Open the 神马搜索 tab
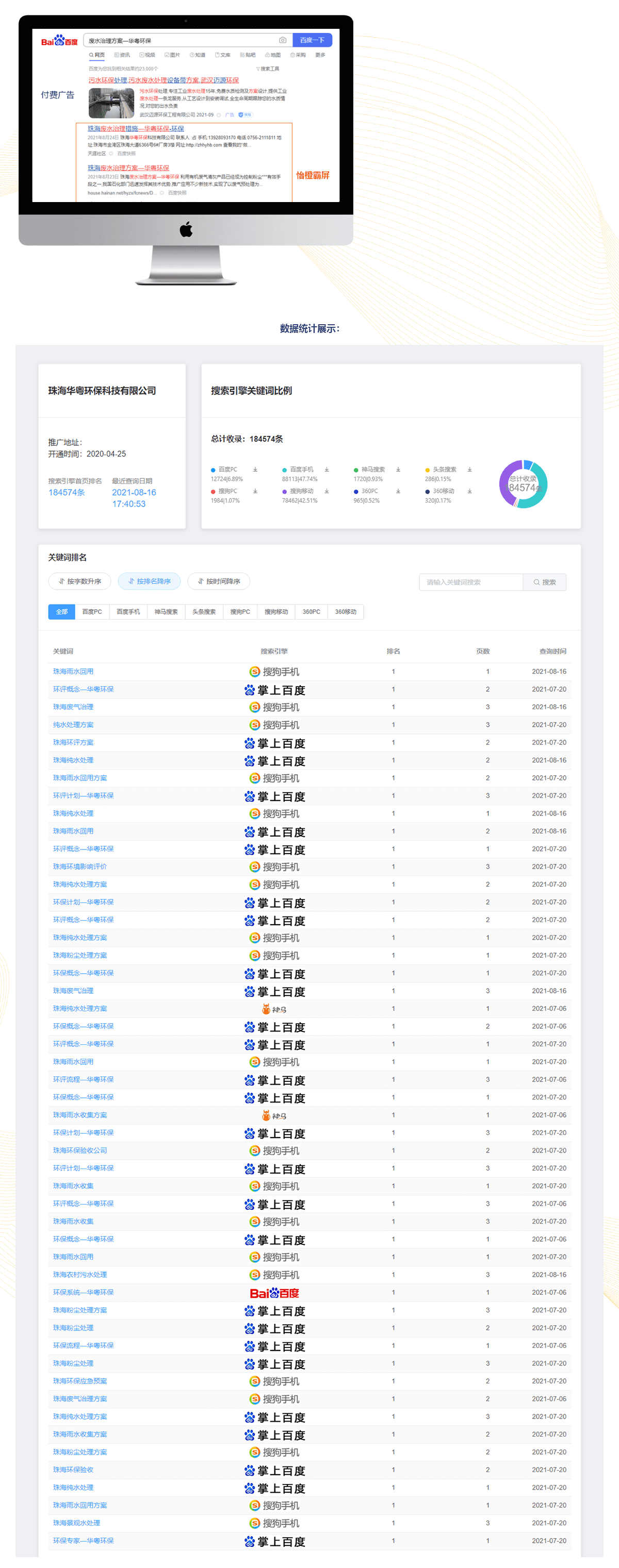Image resolution: width=619 pixels, height=1568 pixels. coord(166,612)
